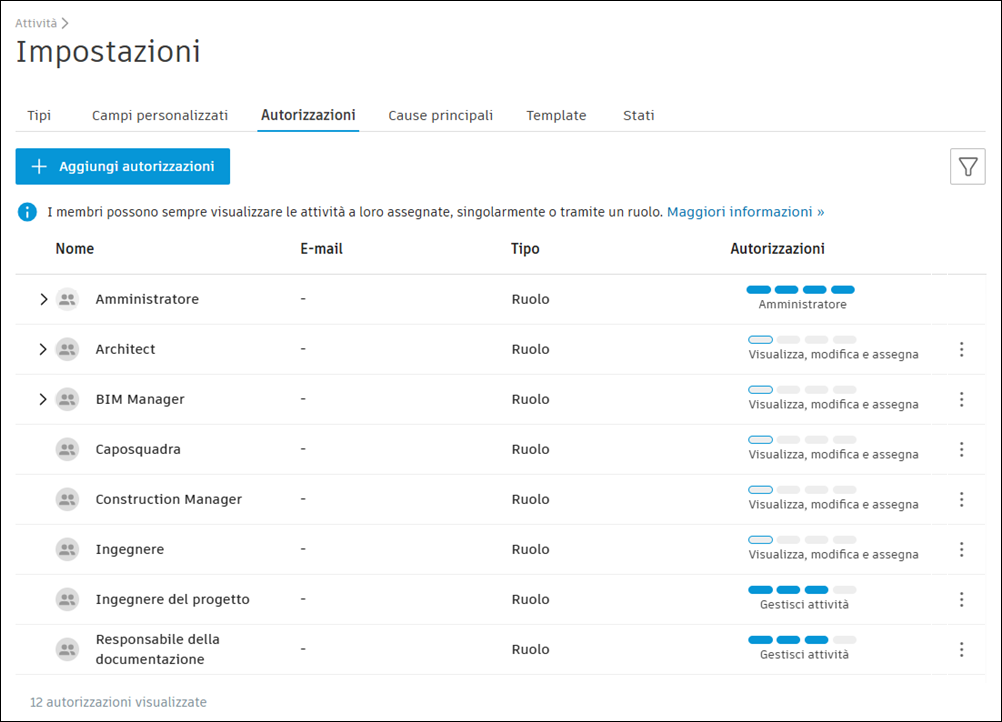Toggle the third permission segment for BIM Manager
Image resolution: width=1002 pixels, height=722 pixels.
(x=816, y=389)
